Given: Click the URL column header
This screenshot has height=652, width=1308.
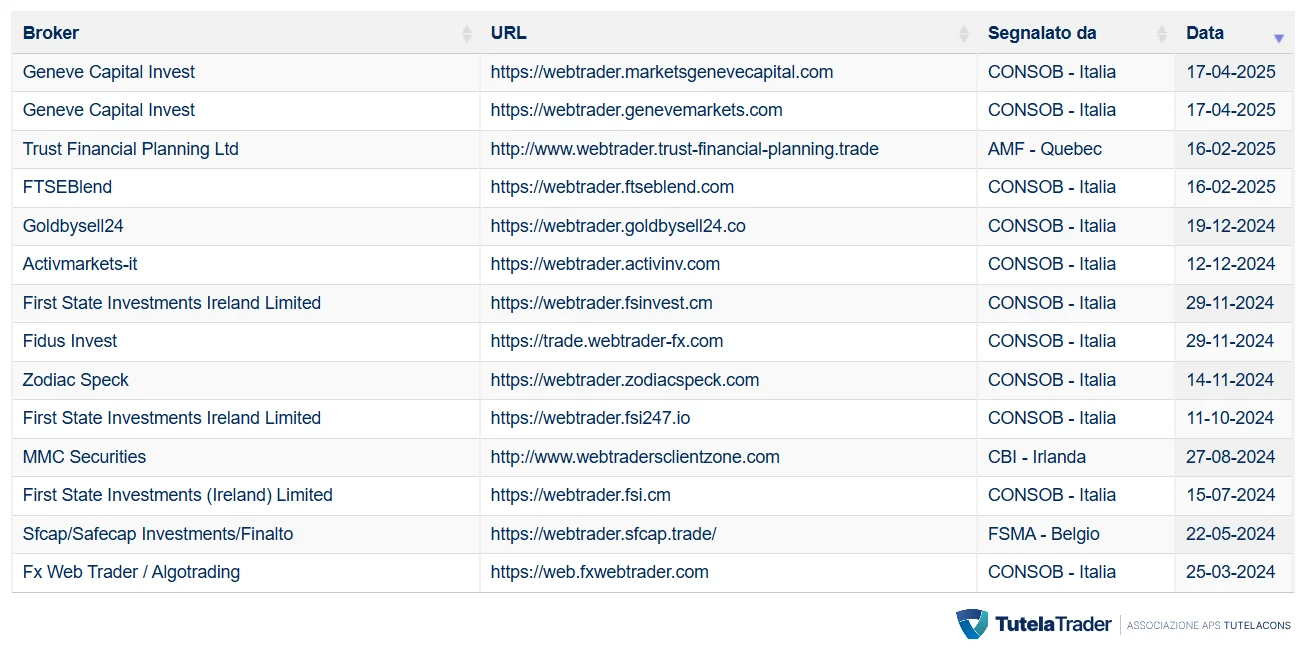Looking at the screenshot, I should click(x=728, y=33).
